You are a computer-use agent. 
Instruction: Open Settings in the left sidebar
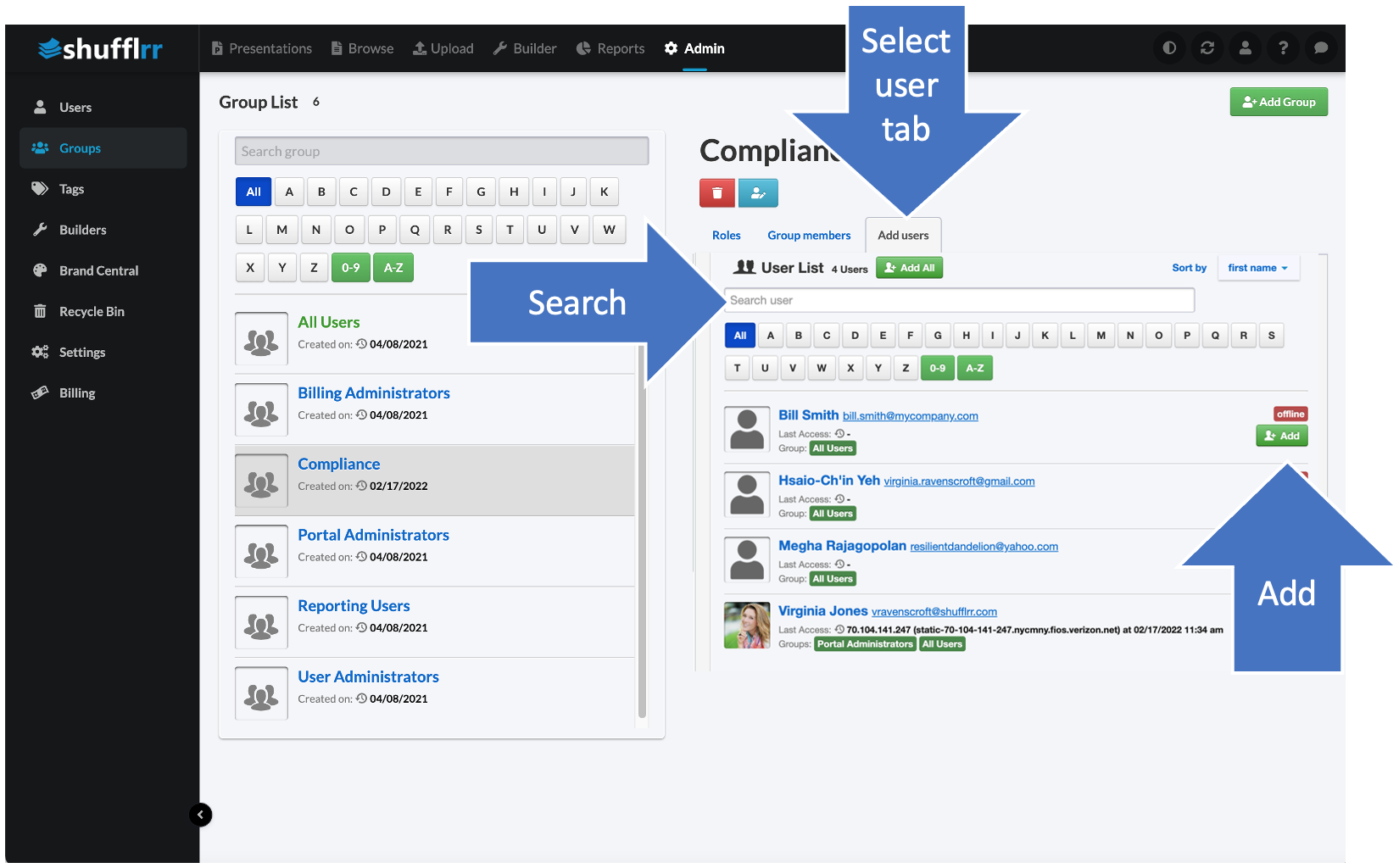(x=103, y=352)
